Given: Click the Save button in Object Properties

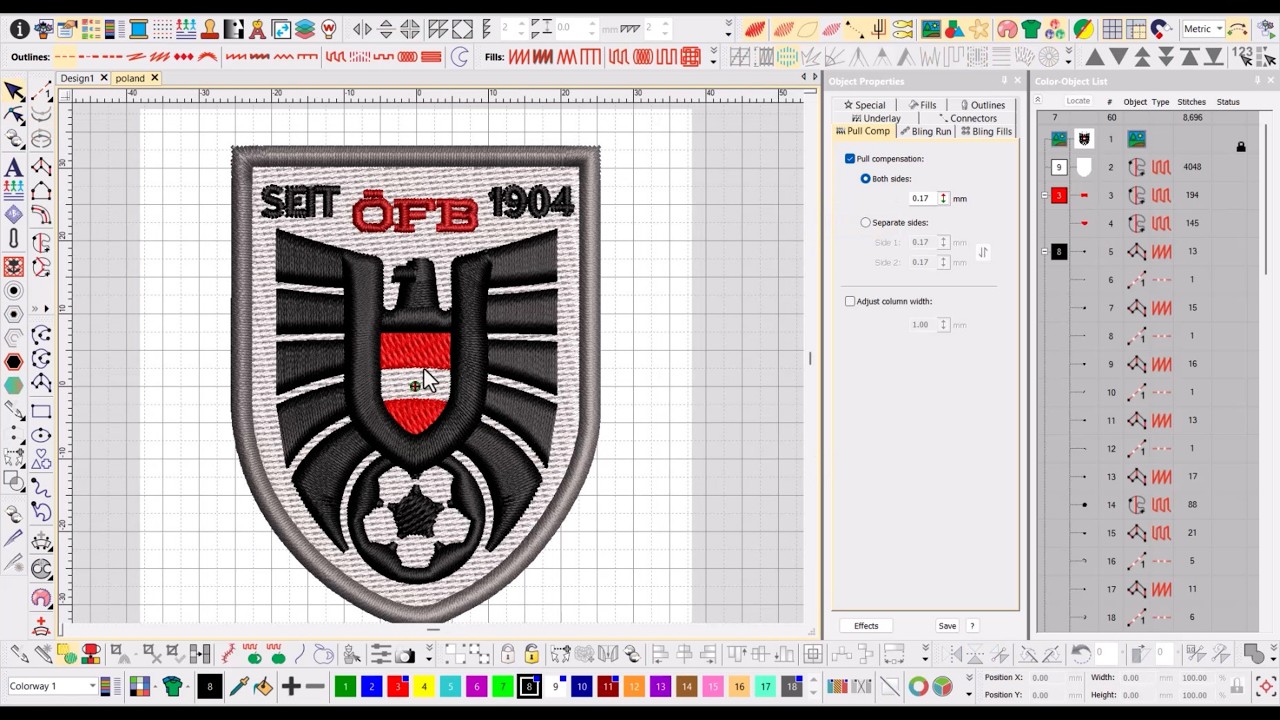Looking at the screenshot, I should [x=947, y=626].
